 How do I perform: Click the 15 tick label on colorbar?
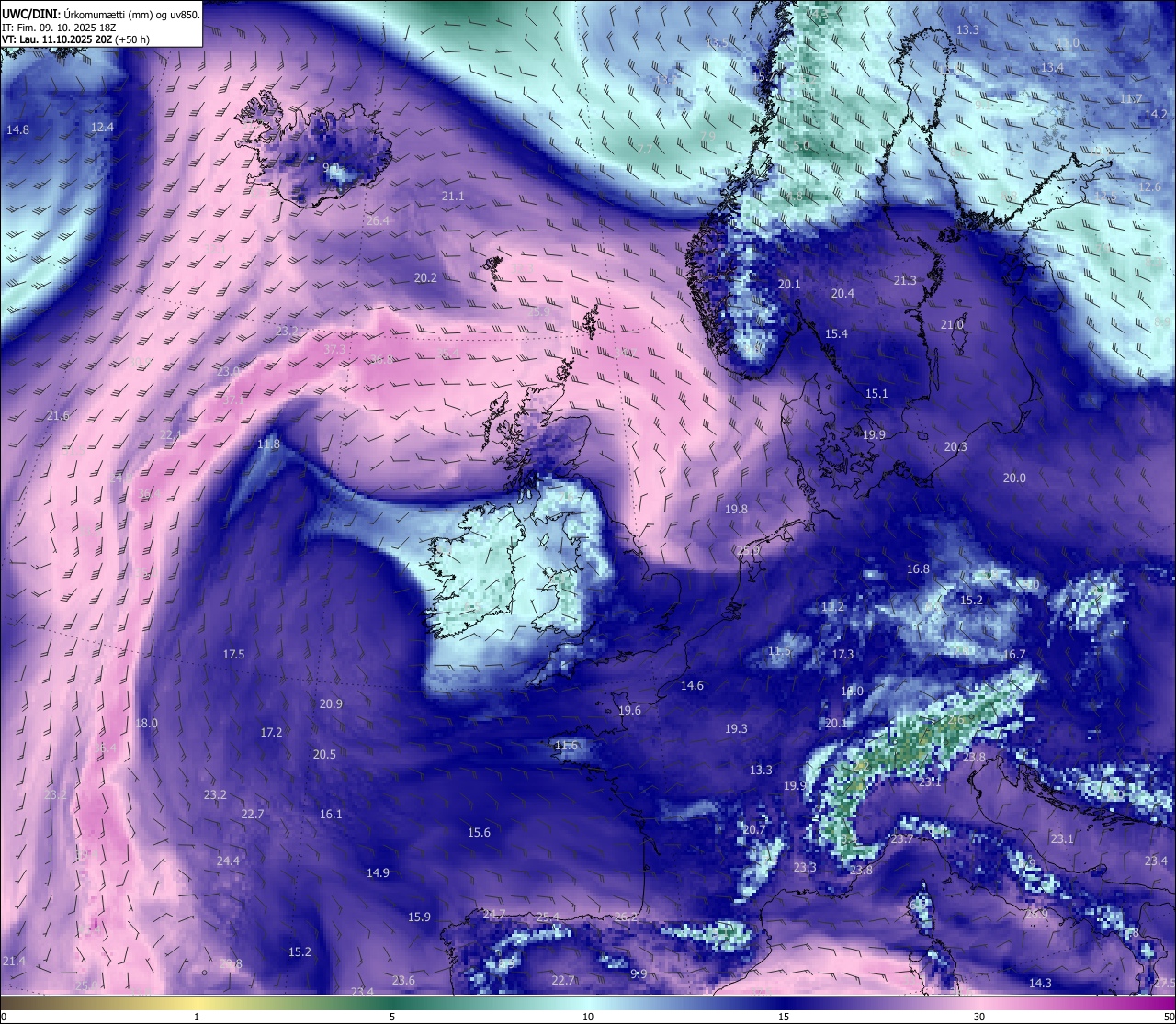(x=784, y=1017)
